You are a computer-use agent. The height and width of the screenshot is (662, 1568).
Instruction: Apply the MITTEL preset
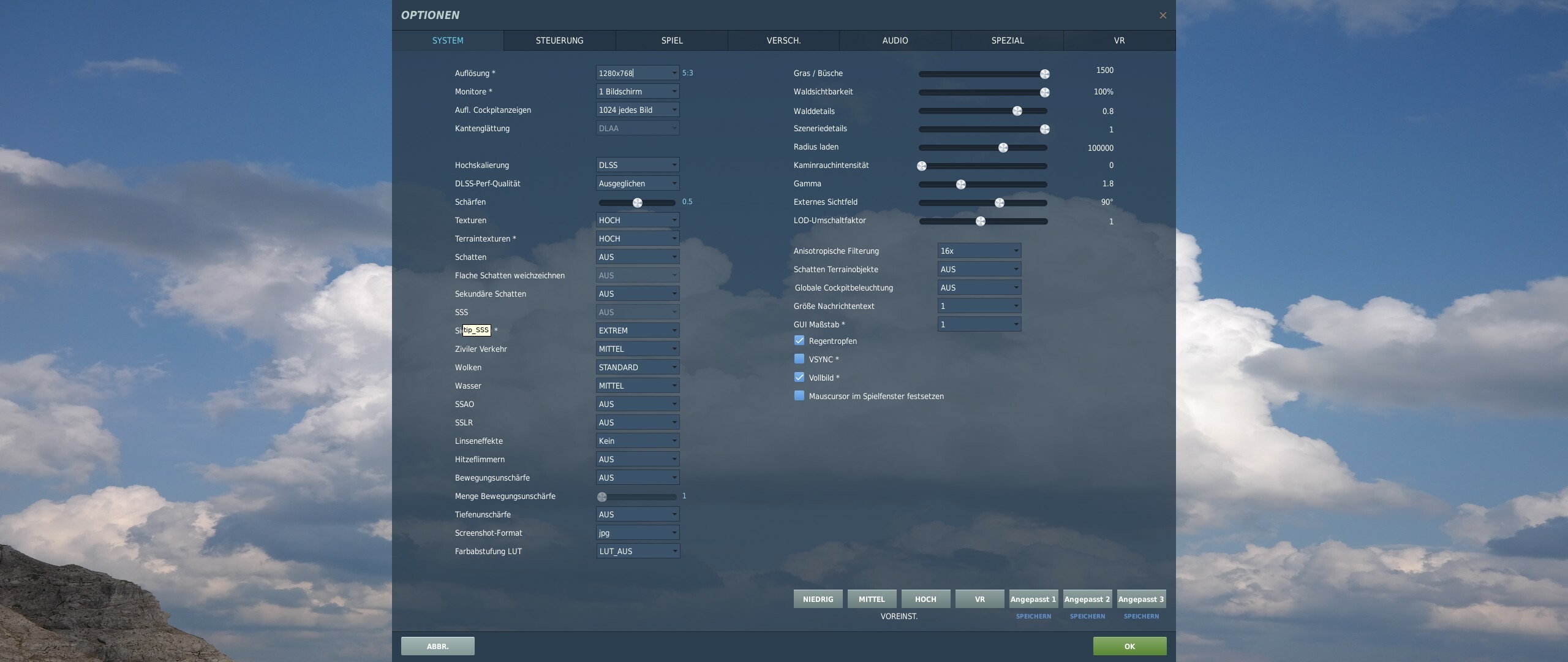pyautogui.click(x=872, y=599)
